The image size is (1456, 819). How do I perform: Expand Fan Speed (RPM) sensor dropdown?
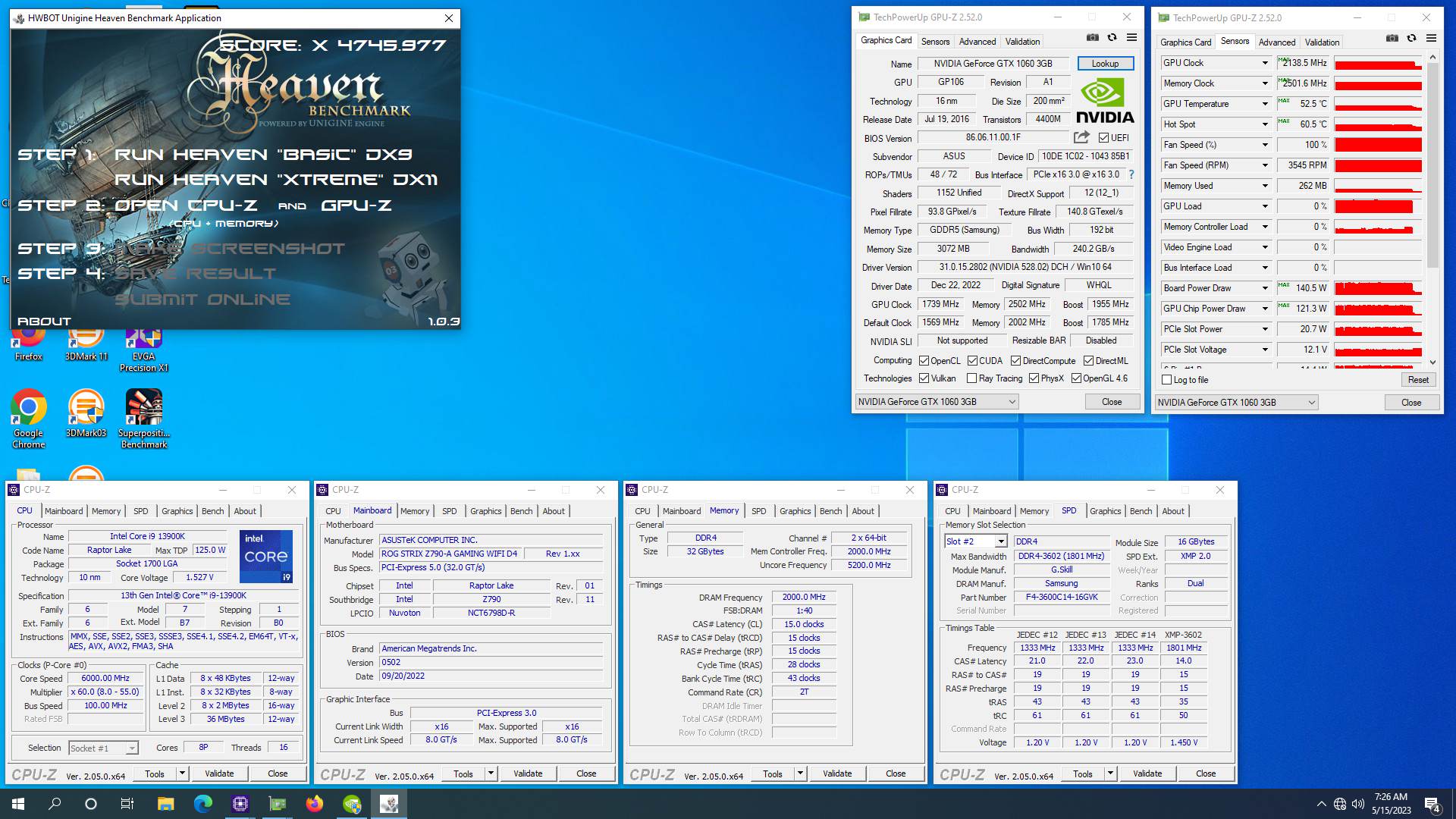(1264, 165)
